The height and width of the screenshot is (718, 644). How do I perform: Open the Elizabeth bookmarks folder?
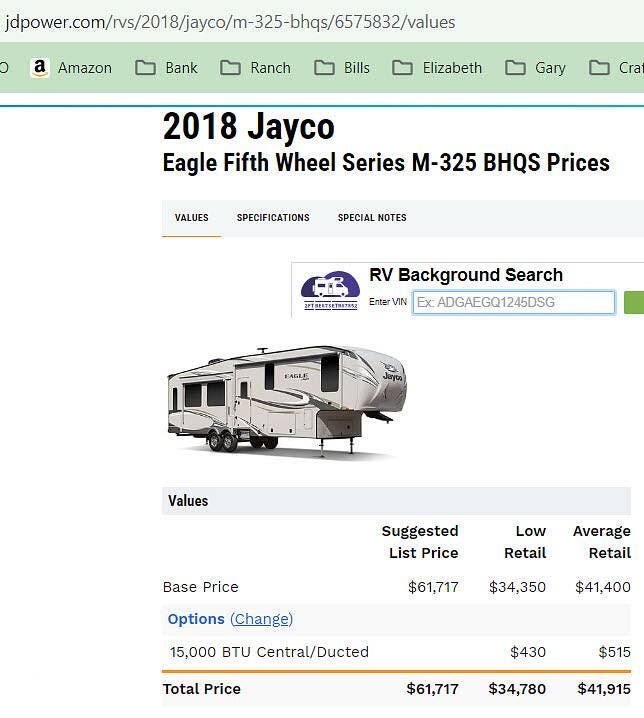point(437,68)
